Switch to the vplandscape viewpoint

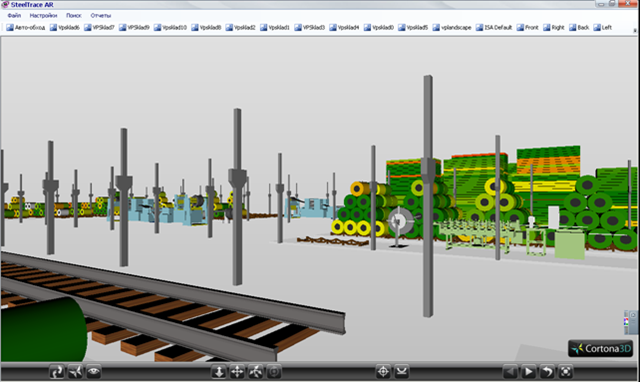[452, 27]
